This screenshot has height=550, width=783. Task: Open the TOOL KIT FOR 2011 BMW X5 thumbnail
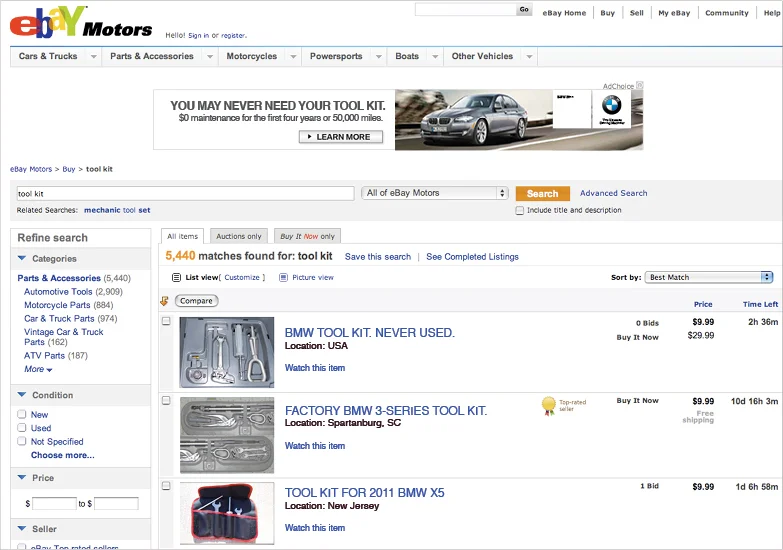(227, 513)
